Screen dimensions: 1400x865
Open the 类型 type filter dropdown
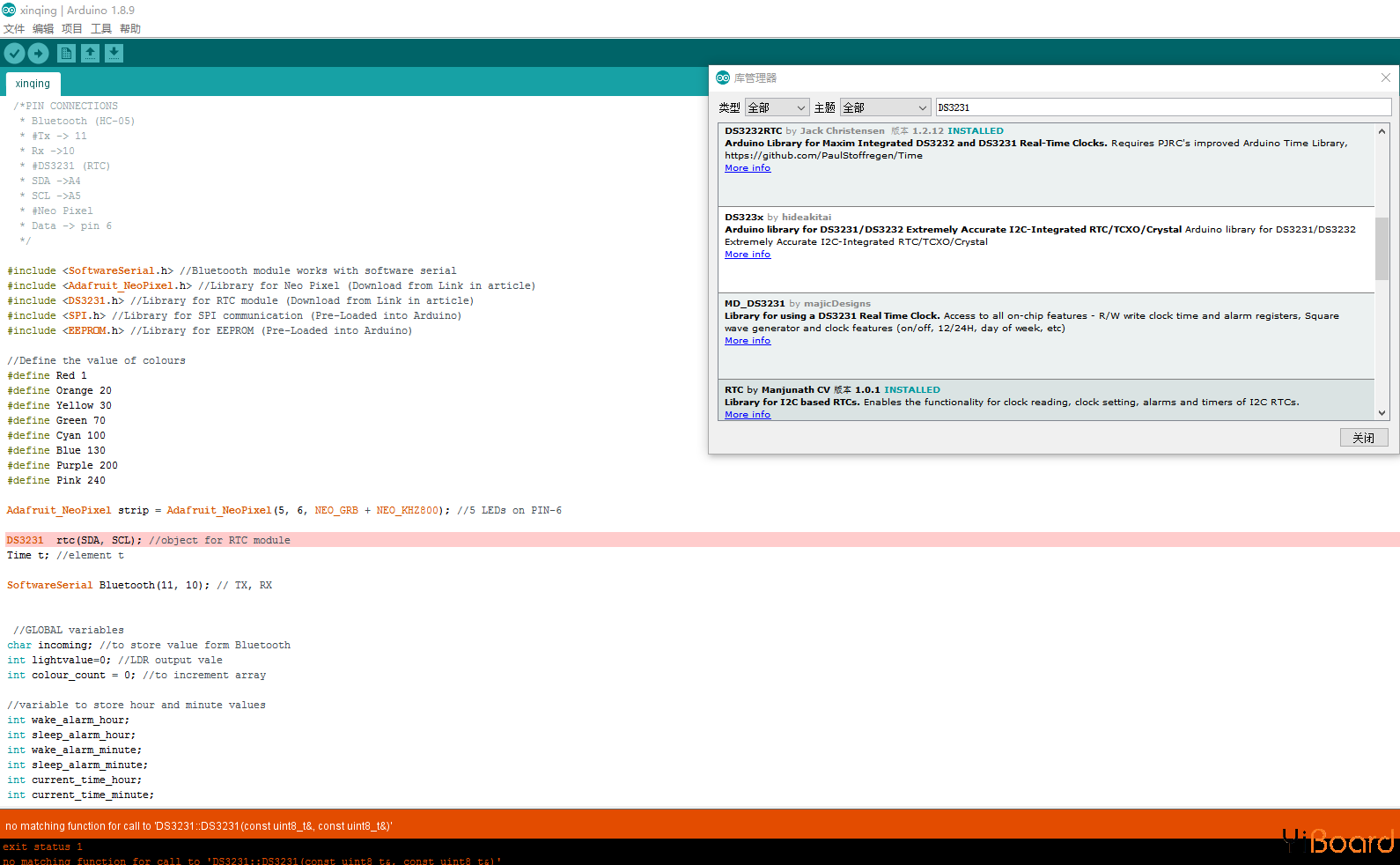(777, 107)
